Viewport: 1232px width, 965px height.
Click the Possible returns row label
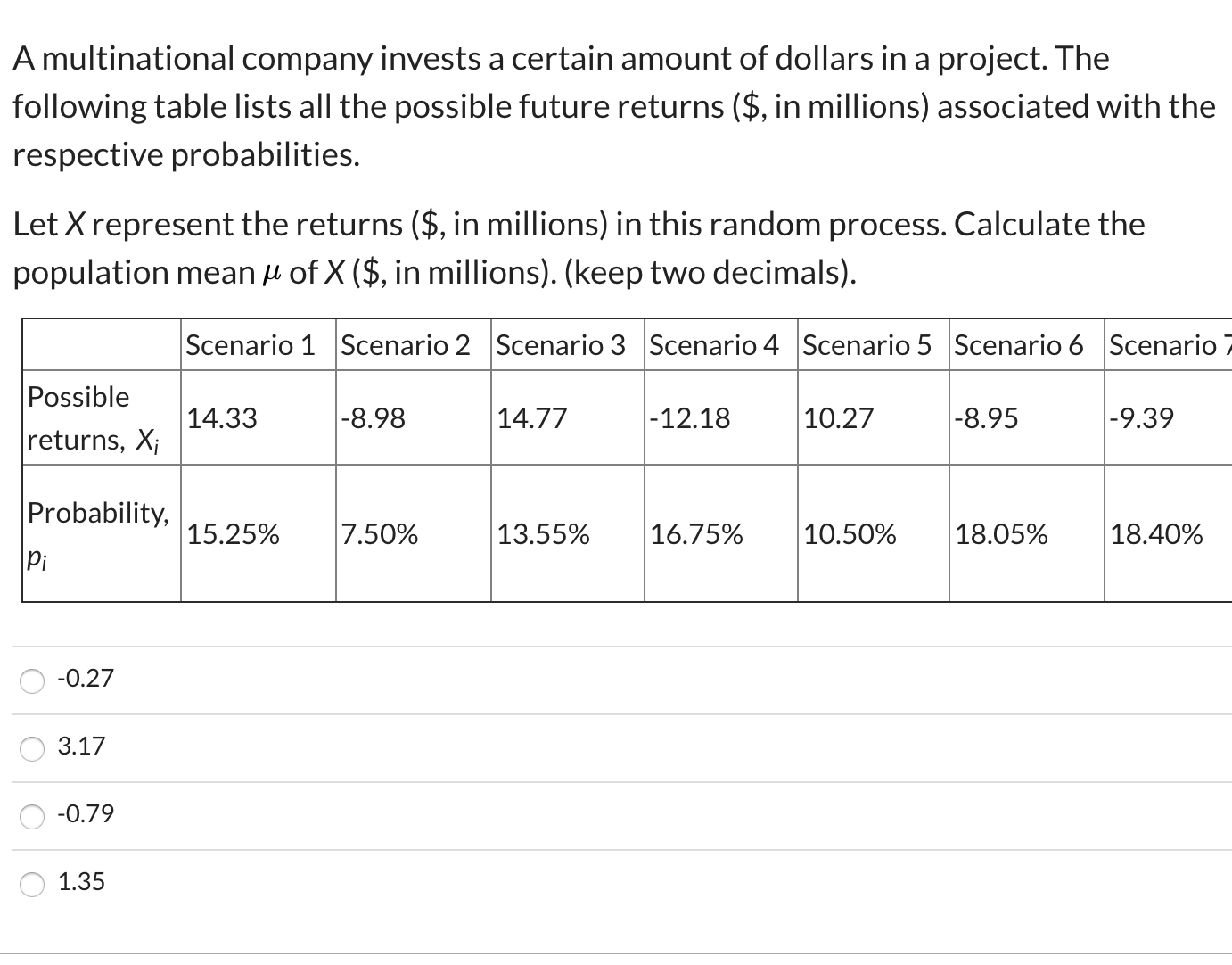coord(102,418)
